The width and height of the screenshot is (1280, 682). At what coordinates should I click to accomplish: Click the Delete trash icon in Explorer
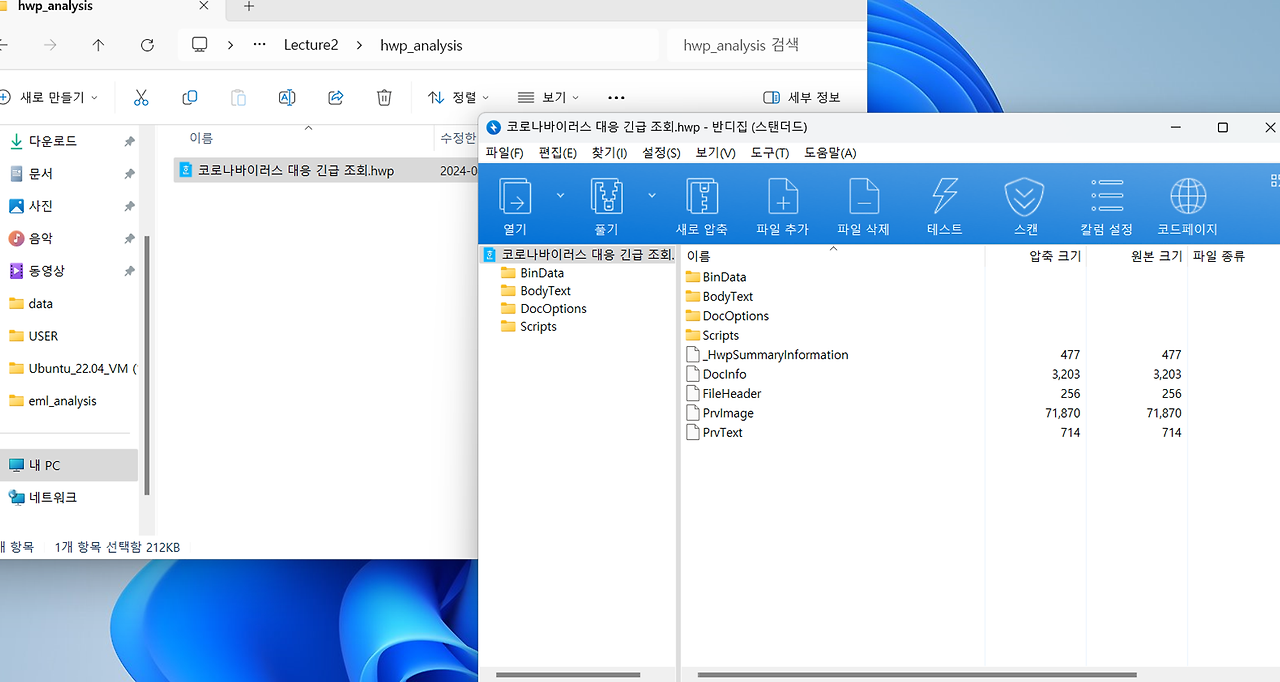[x=384, y=97]
